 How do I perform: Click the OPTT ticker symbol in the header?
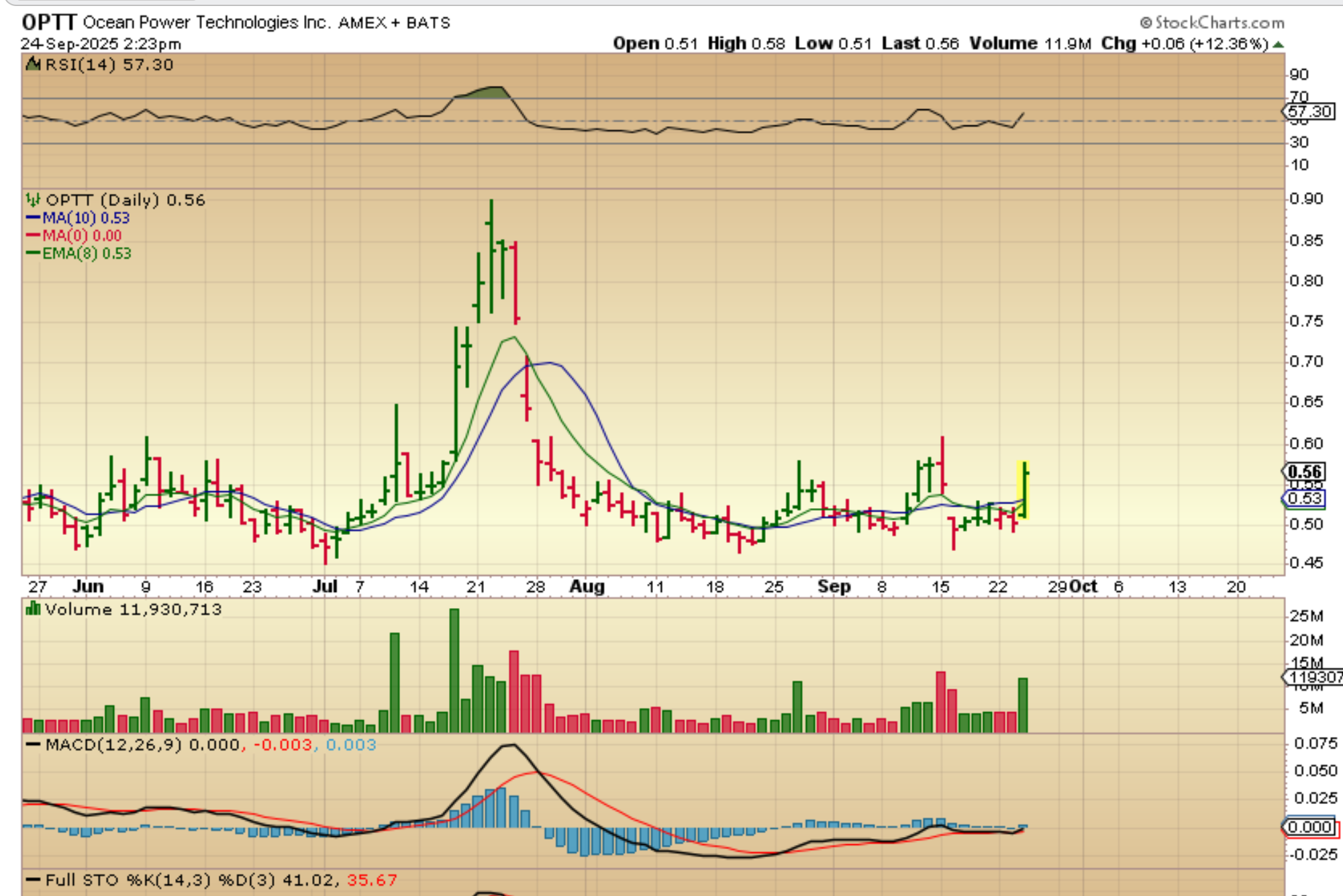click(x=49, y=22)
